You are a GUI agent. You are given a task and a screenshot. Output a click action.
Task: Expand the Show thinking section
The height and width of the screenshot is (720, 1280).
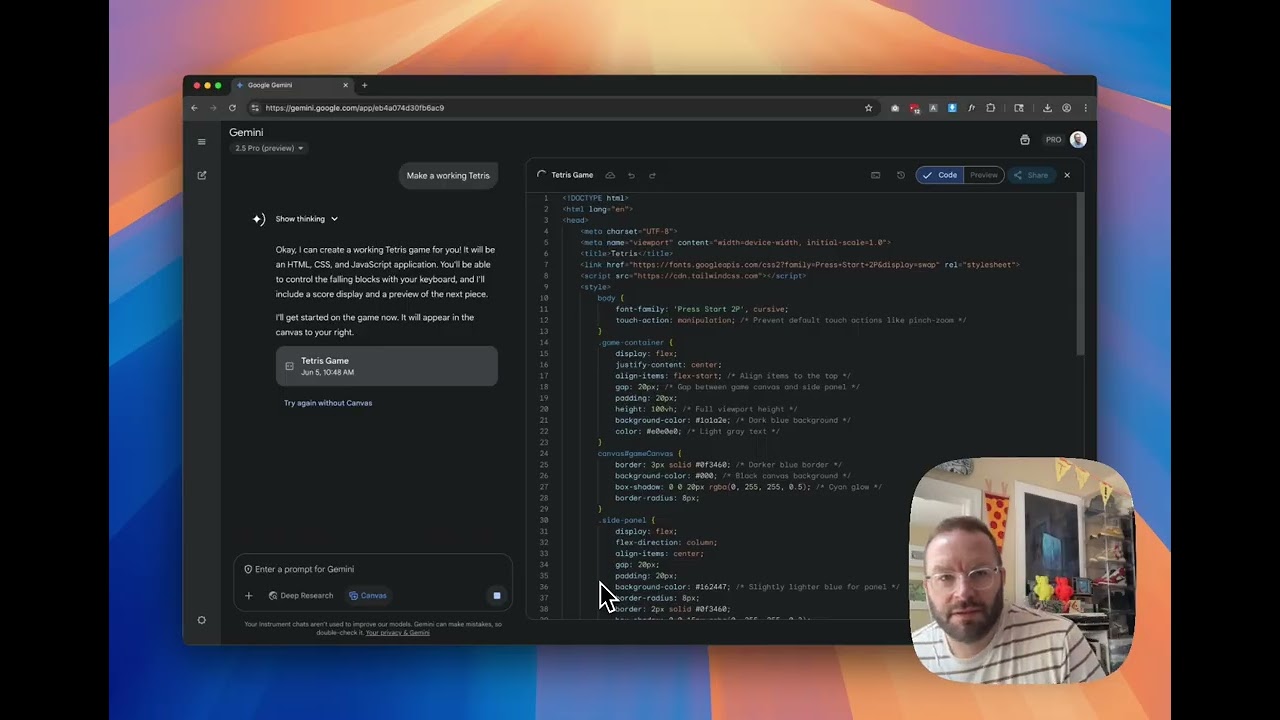[x=307, y=219]
